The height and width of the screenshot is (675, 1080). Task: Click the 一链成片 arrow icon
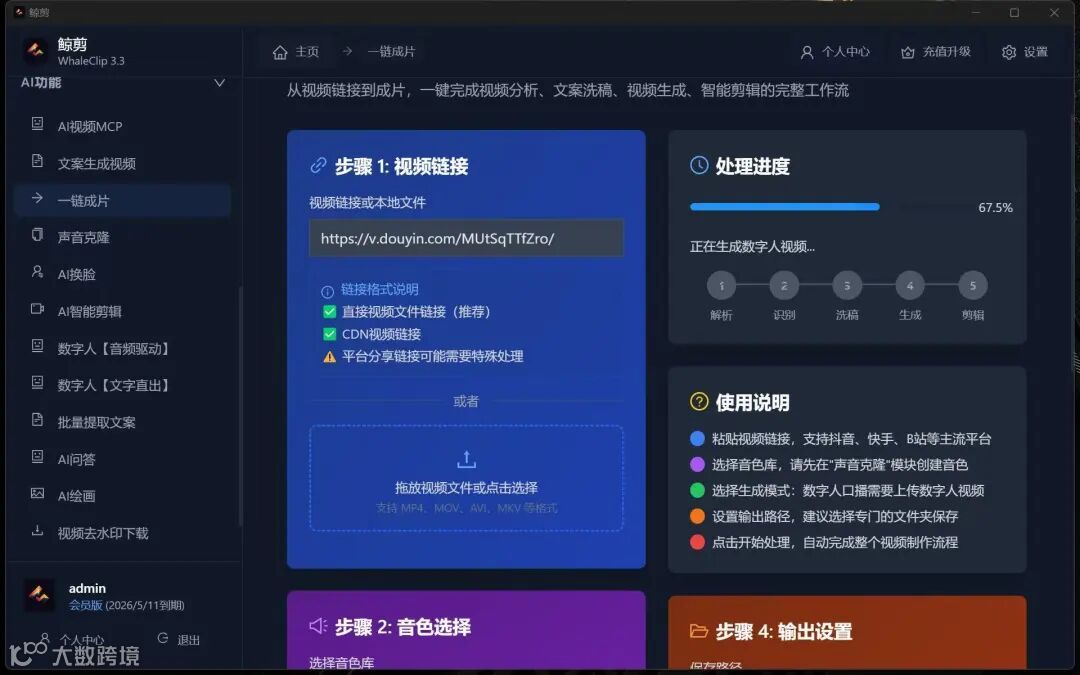37,198
